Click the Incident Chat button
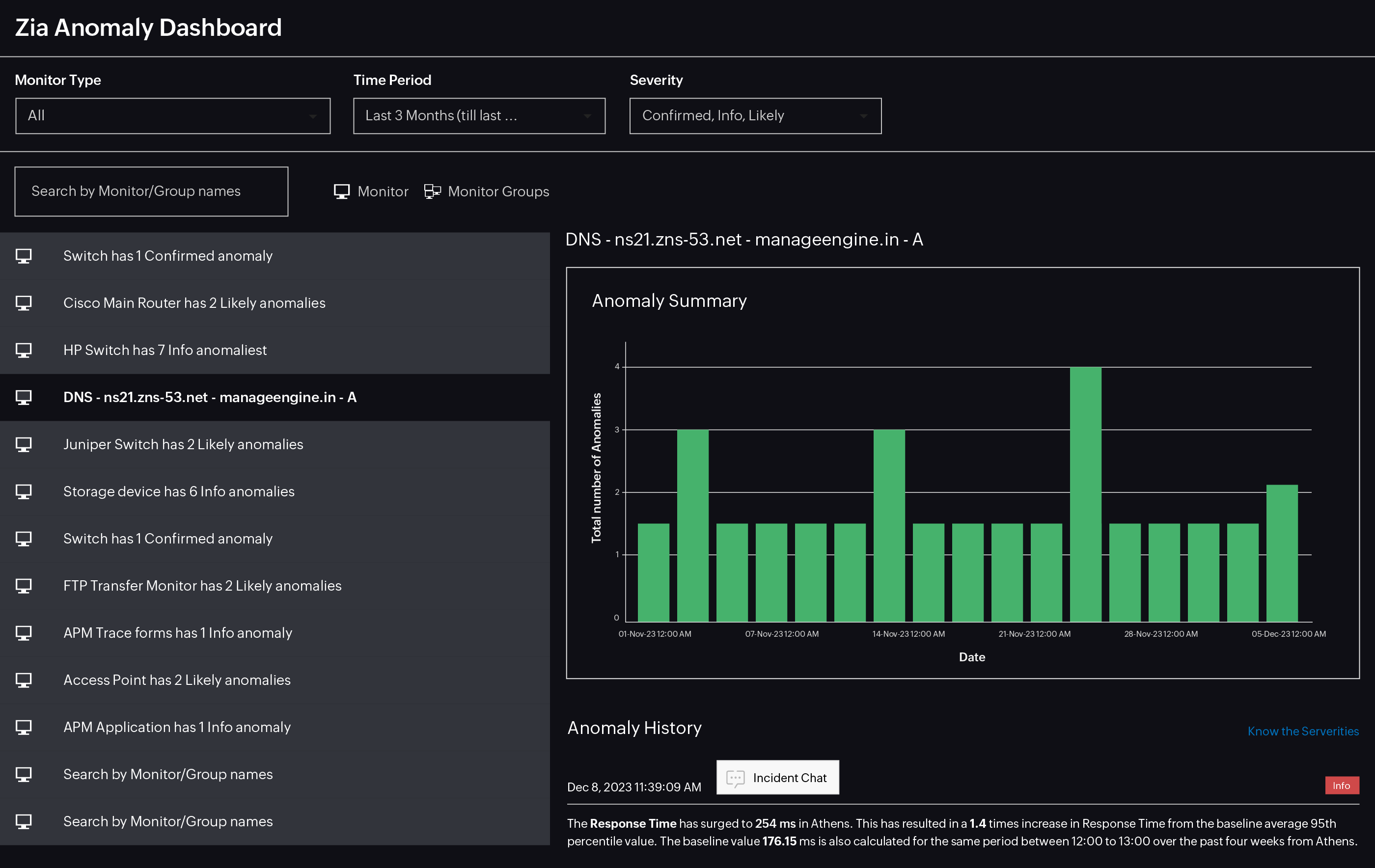The width and height of the screenshot is (1375, 868). coord(778,778)
